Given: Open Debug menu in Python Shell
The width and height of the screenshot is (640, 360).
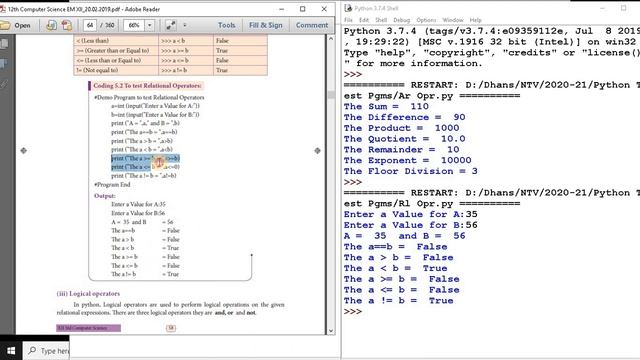Looking at the screenshot, I should (x=401, y=20).
